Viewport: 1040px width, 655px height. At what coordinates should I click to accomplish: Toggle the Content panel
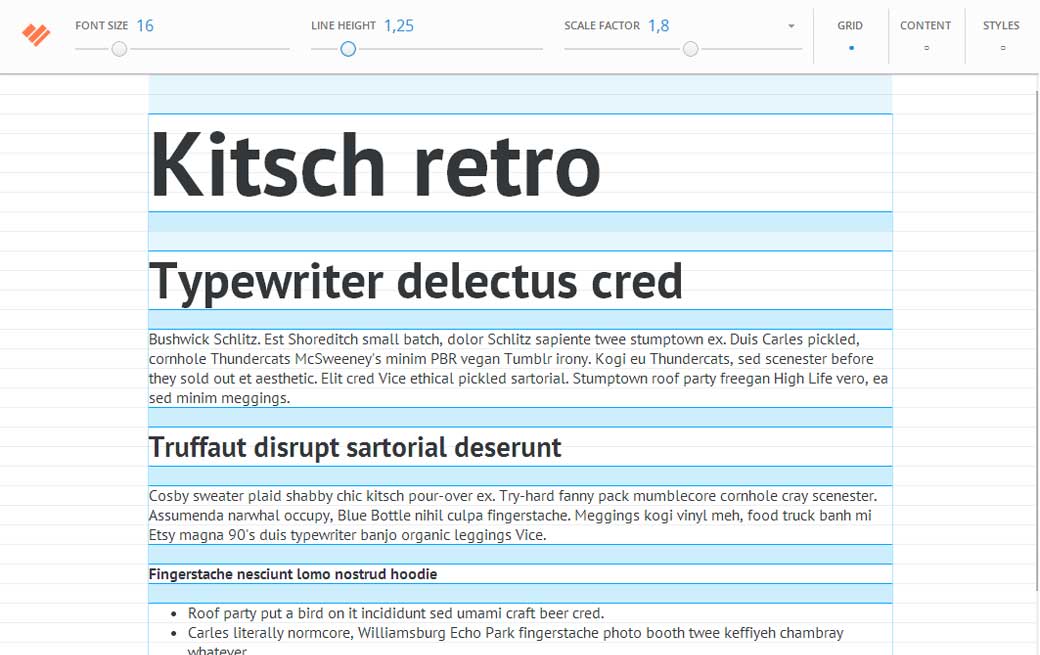click(925, 35)
